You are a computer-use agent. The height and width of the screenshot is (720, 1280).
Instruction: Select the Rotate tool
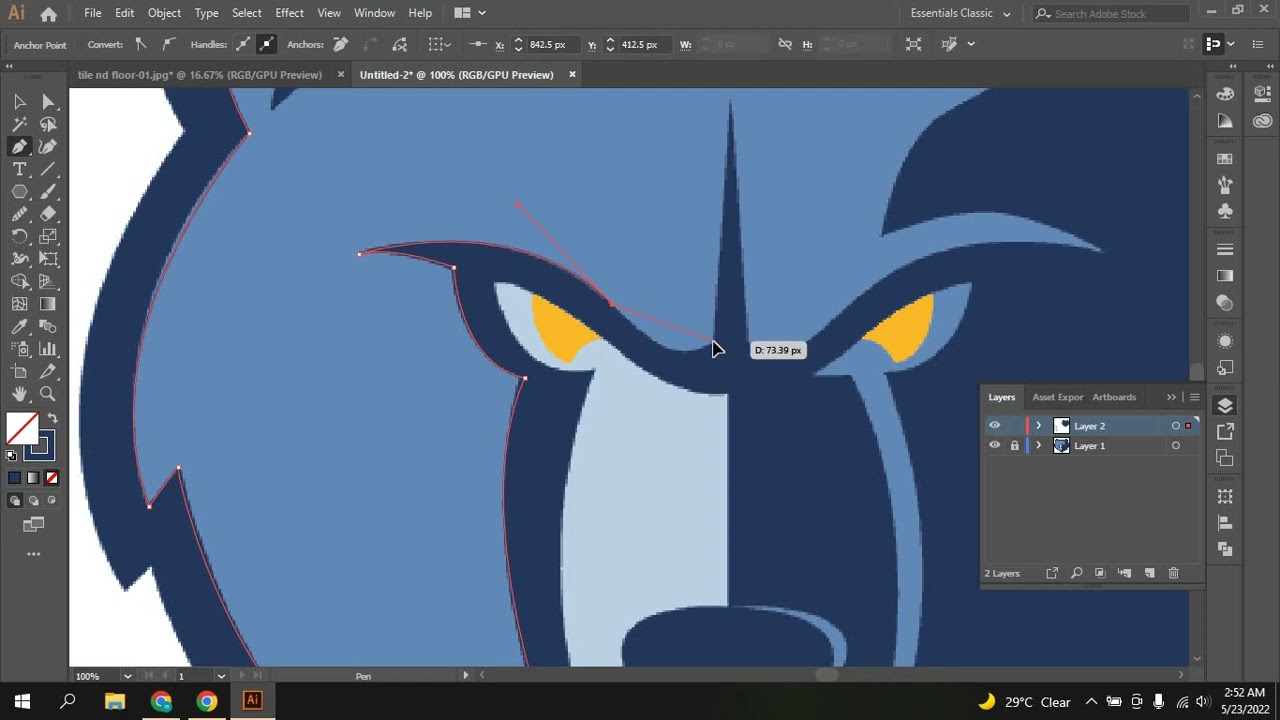click(x=19, y=237)
